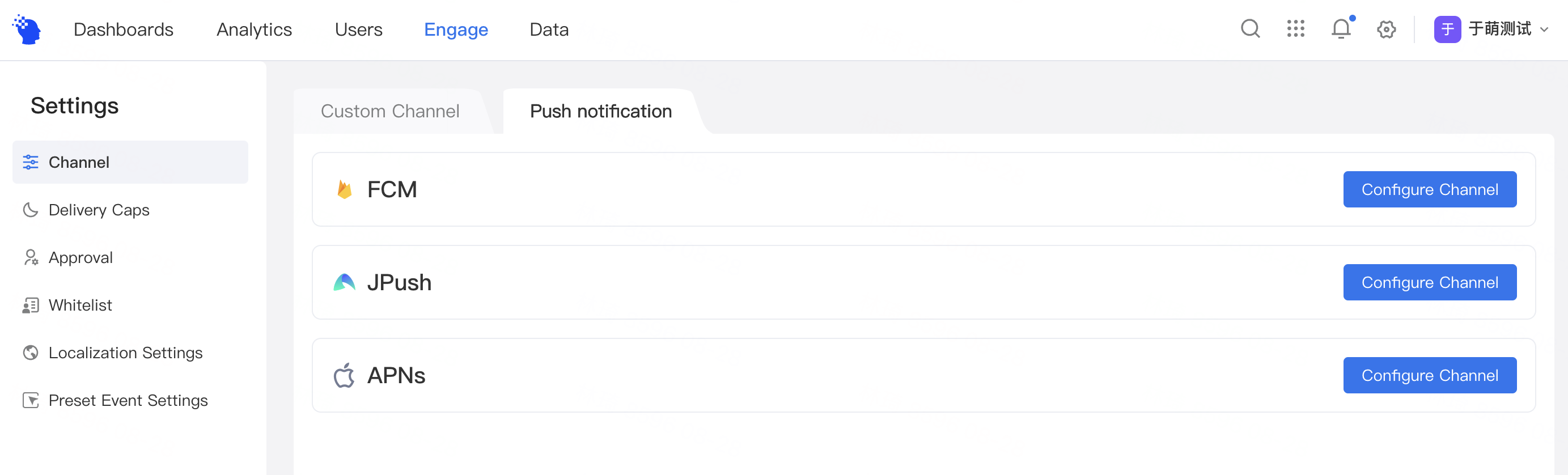Screen dimensions: 1568x475
Task: Open the settings gear icon
Action: click(1386, 29)
